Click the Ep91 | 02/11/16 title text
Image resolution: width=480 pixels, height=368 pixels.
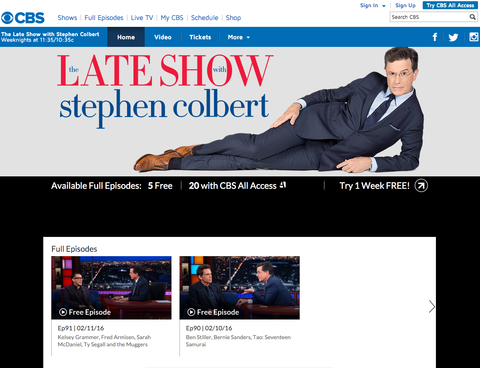pos(81,328)
